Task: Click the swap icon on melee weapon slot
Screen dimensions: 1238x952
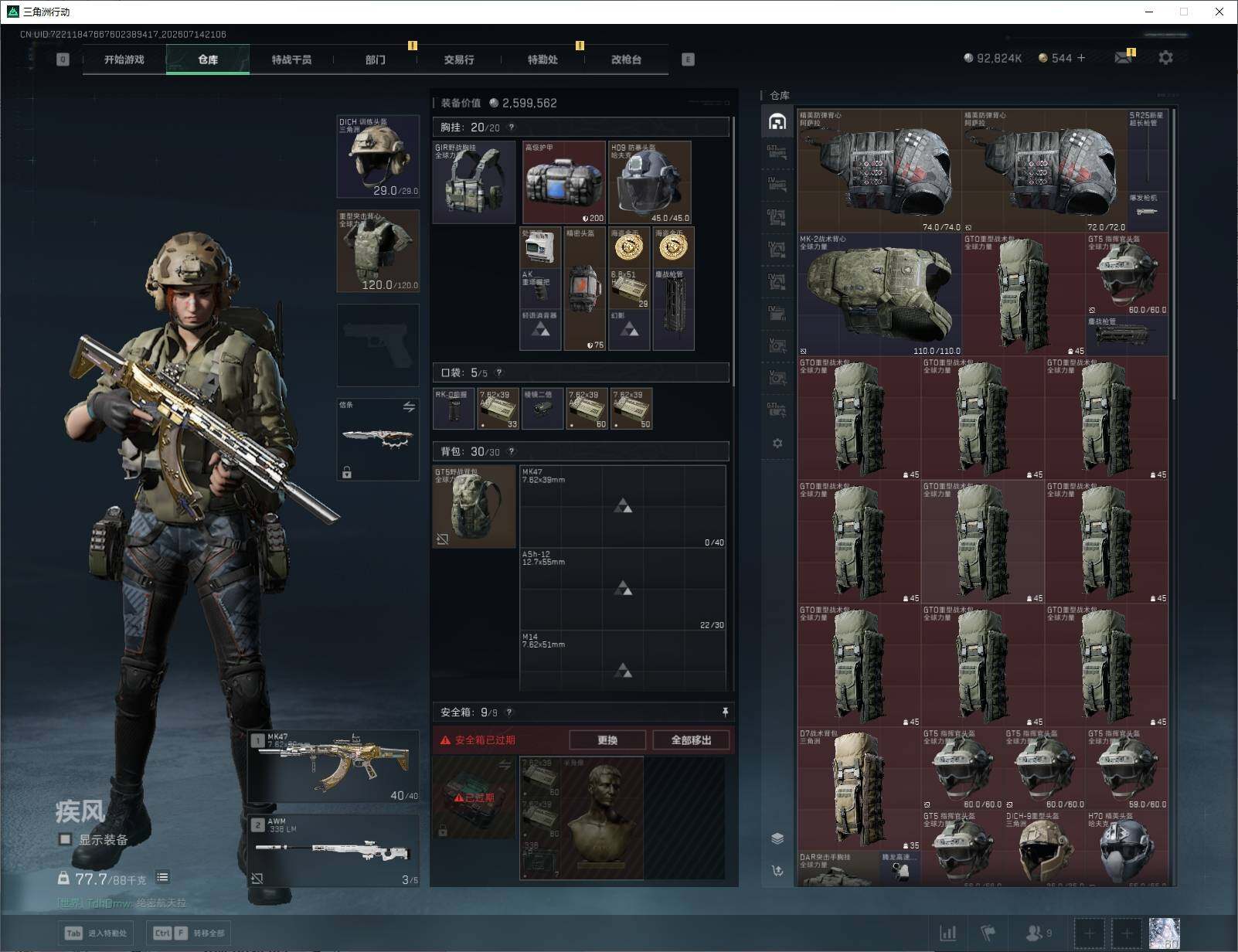Action: [409, 406]
